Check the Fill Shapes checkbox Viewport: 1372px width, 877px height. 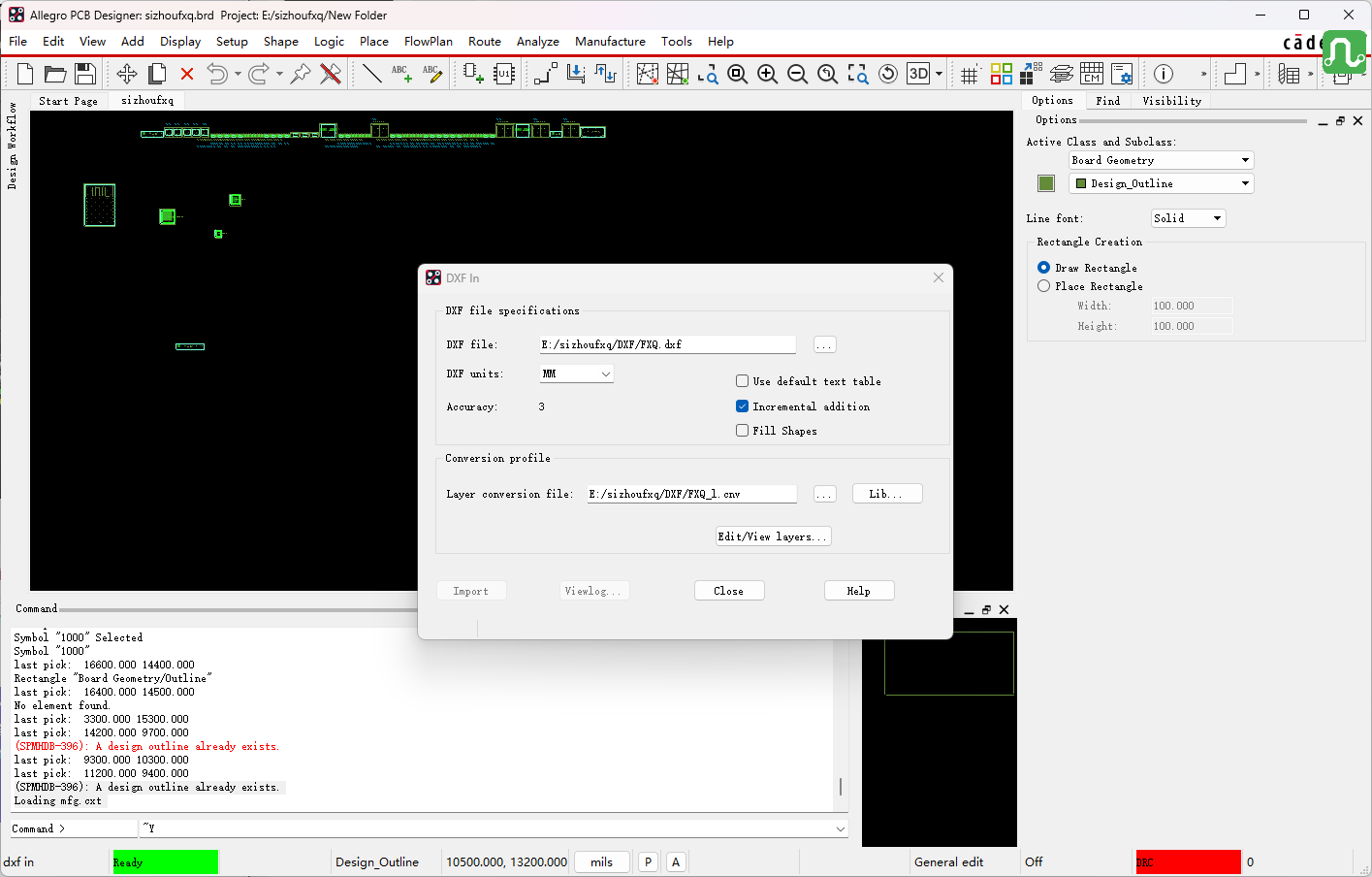click(x=743, y=431)
